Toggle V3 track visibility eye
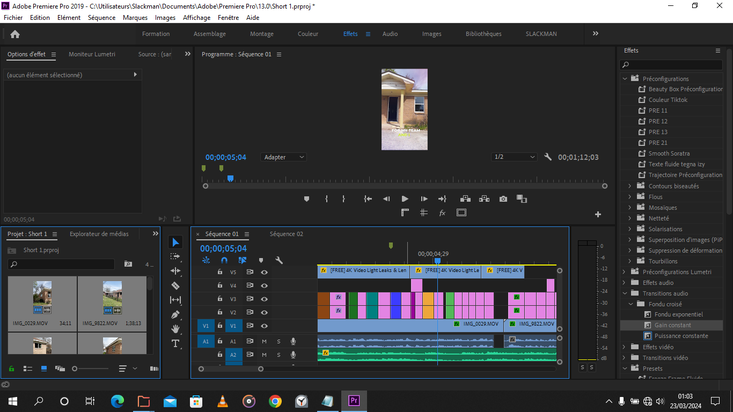This screenshot has height=412, width=733. point(264,299)
